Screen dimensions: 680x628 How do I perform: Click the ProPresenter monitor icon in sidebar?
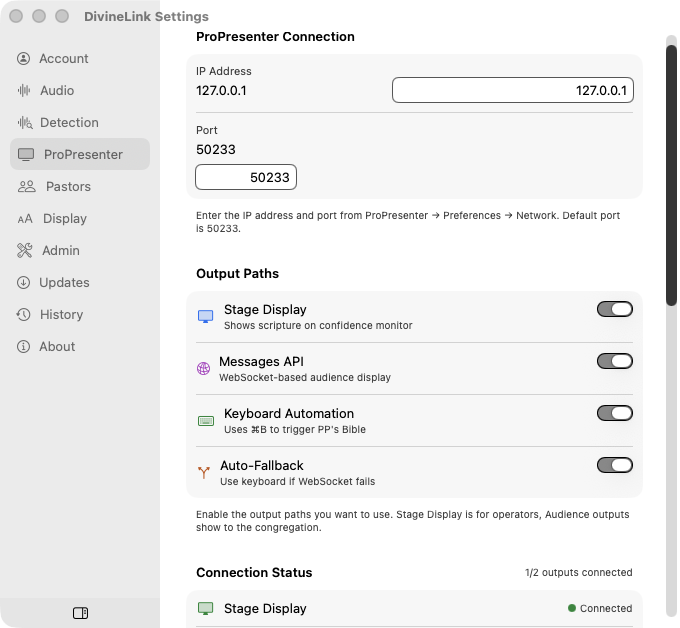(x=26, y=154)
